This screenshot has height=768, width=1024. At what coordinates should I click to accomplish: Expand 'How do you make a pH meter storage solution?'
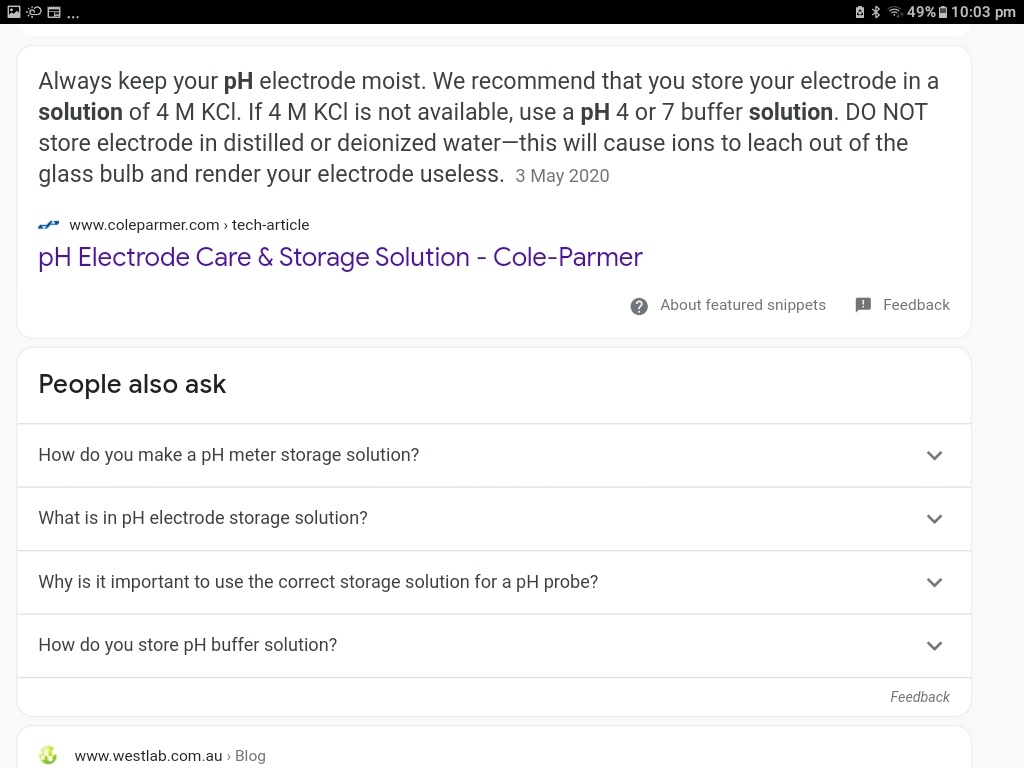coord(494,455)
